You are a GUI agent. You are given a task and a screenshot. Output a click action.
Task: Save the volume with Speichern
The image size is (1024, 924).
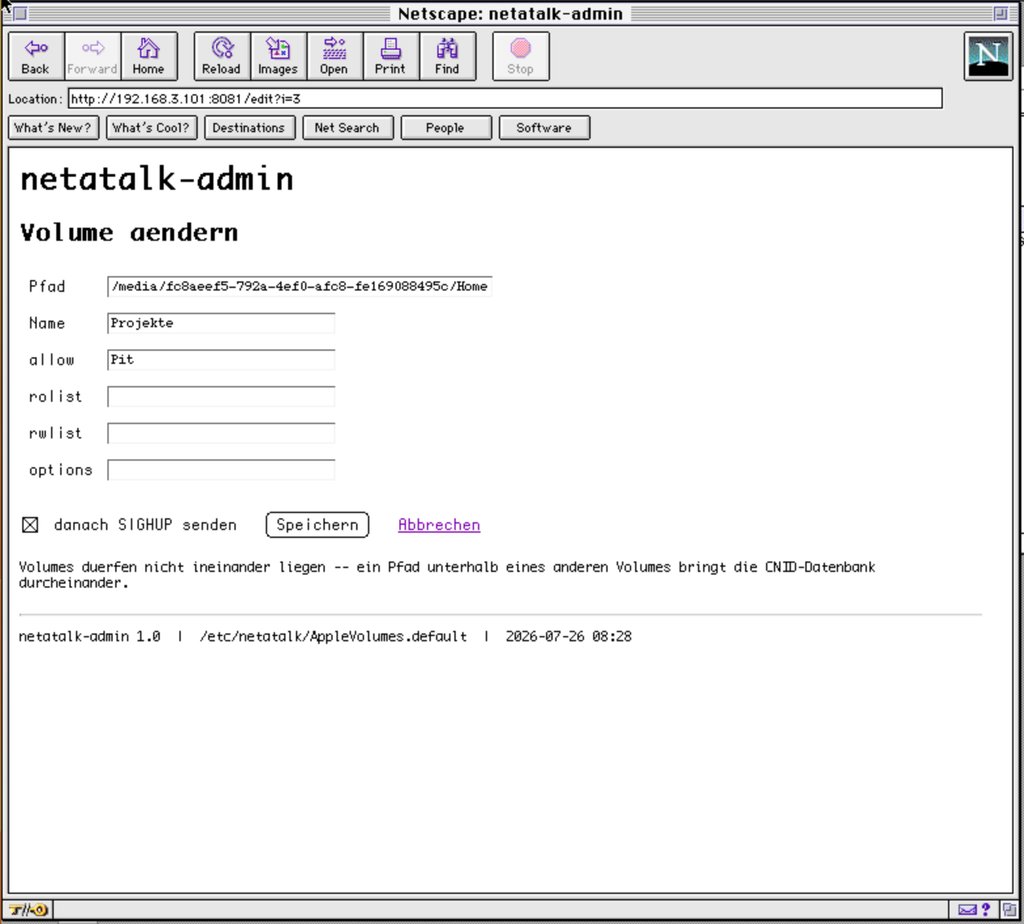317,524
